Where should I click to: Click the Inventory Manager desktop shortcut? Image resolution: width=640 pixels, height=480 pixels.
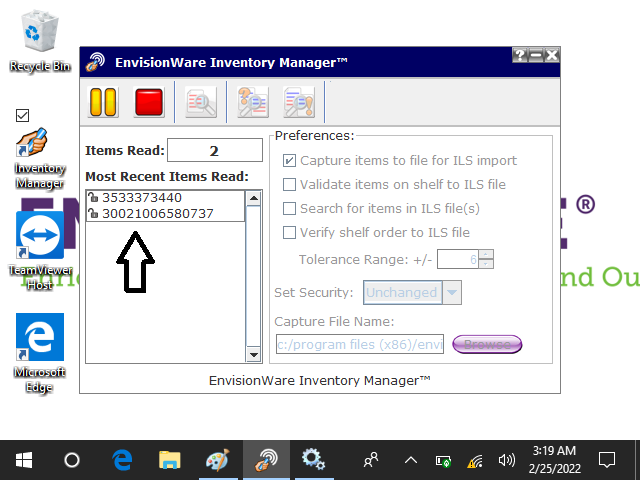[x=40, y=159]
